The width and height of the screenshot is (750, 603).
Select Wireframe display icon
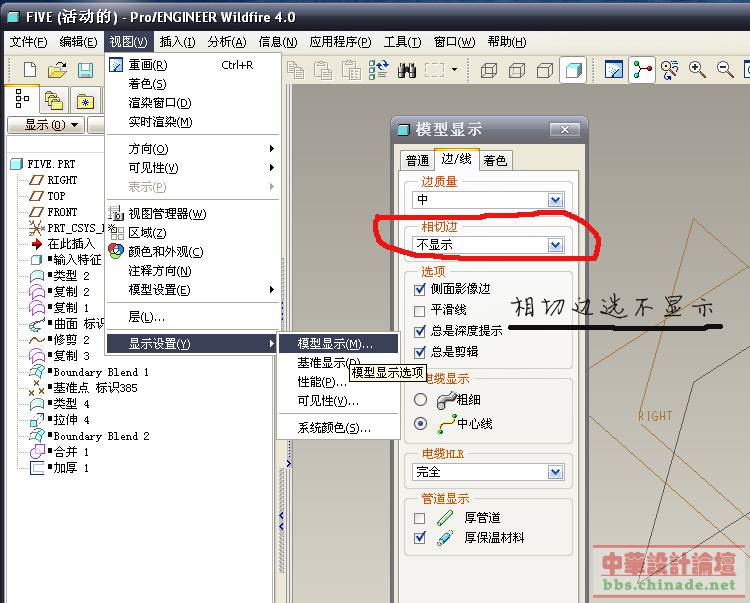pyautogui.click(x=489, y=71)
